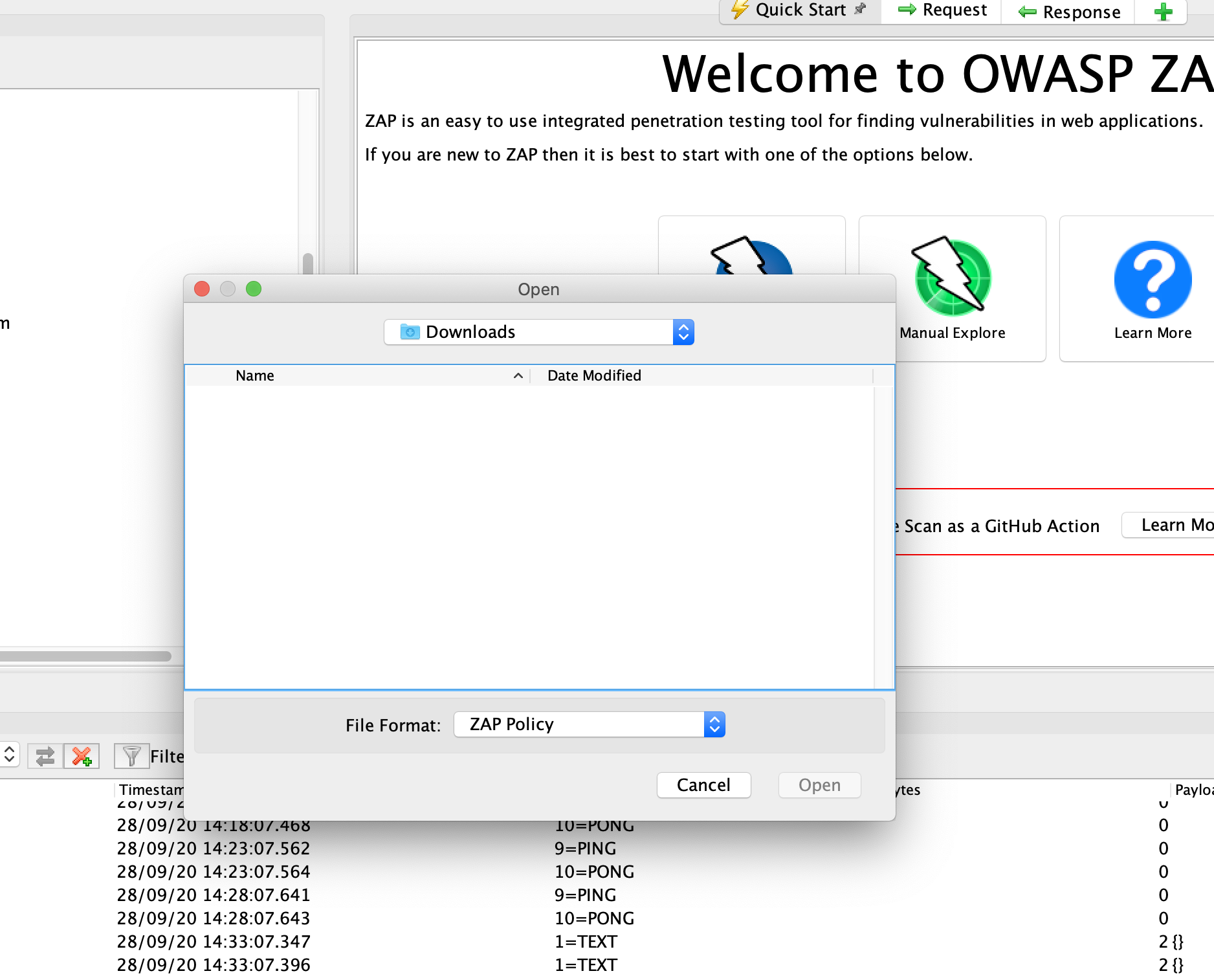Open the Quick Start tab

(x=800, y=10)
